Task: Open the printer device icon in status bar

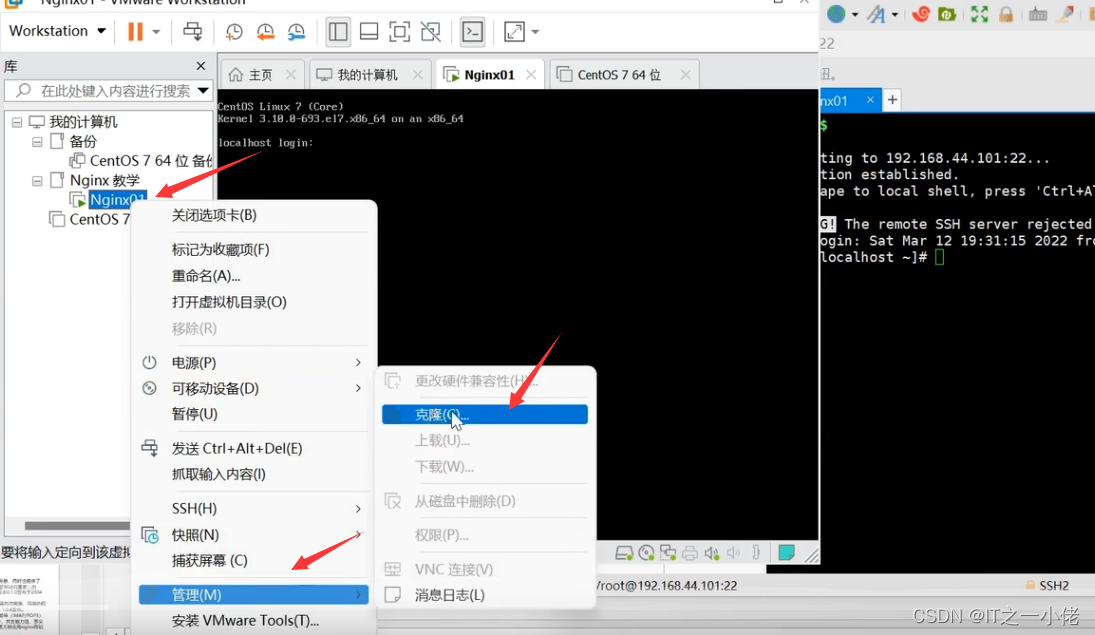Action: [x=690, y=551]
